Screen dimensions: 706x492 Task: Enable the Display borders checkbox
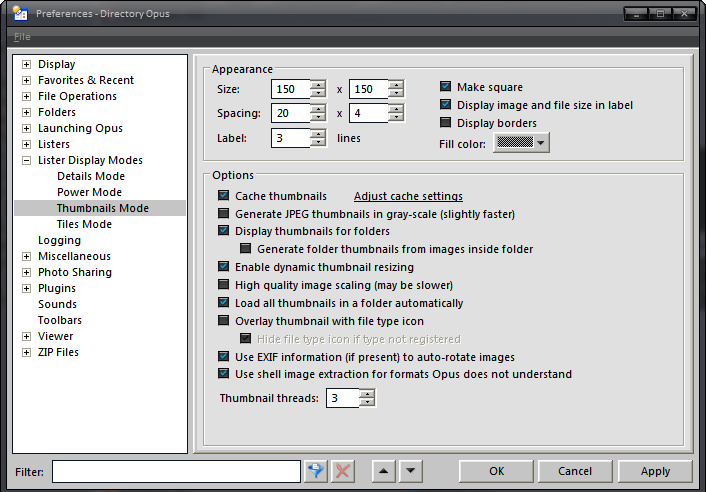coord(445,122)
